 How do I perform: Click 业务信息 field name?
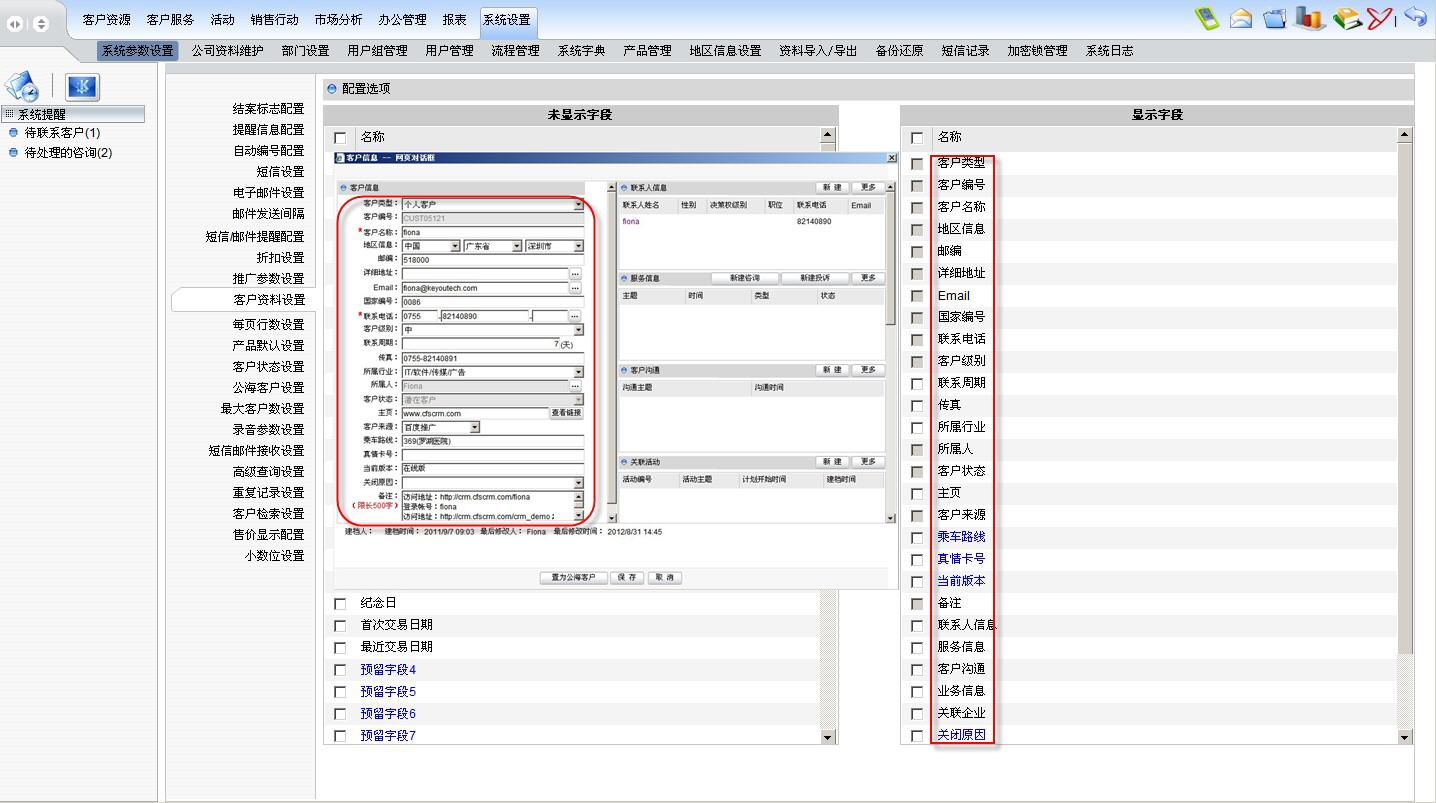tap(961, 691)
